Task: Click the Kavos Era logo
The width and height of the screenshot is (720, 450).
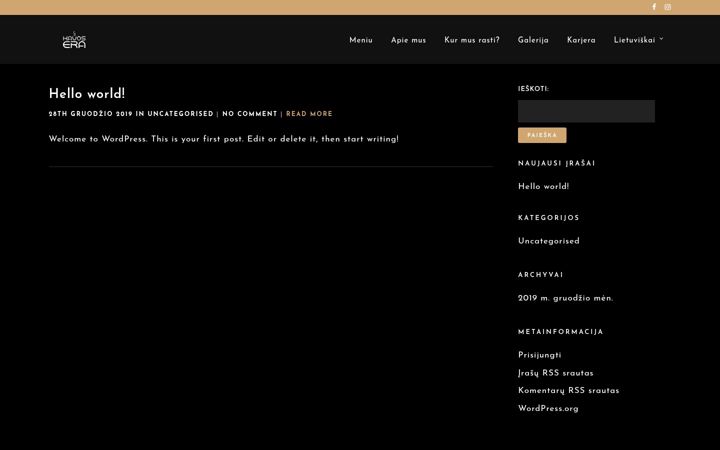Action: (74, 40)
